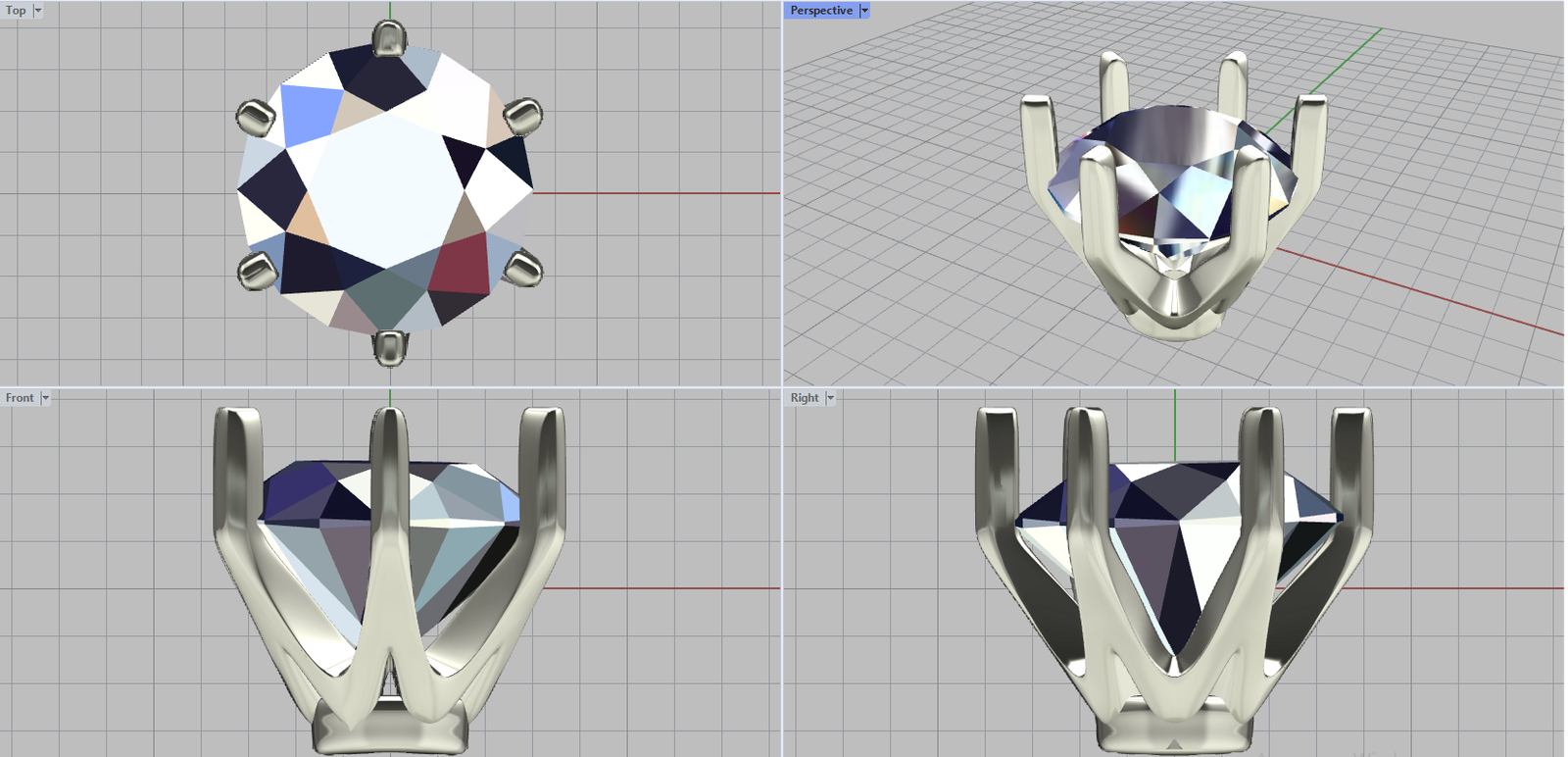
Task: Select the center prong in the Front view
Action: (389, 490)
